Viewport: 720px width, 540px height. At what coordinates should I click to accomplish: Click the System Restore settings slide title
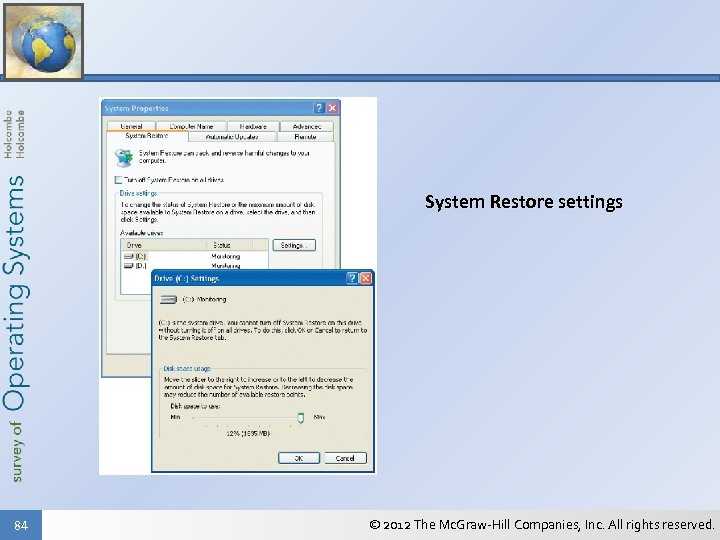tap(523, 202)
